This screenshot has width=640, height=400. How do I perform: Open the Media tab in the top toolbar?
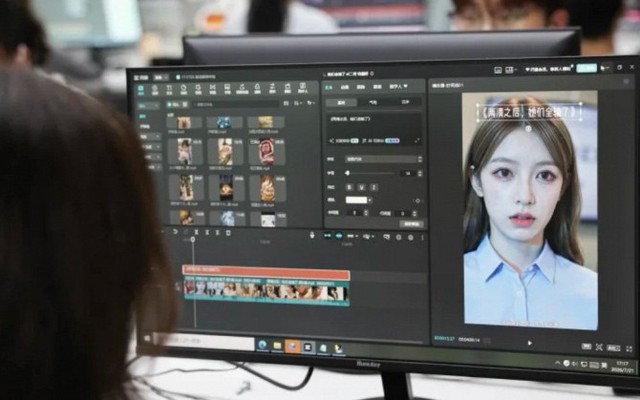141,89
